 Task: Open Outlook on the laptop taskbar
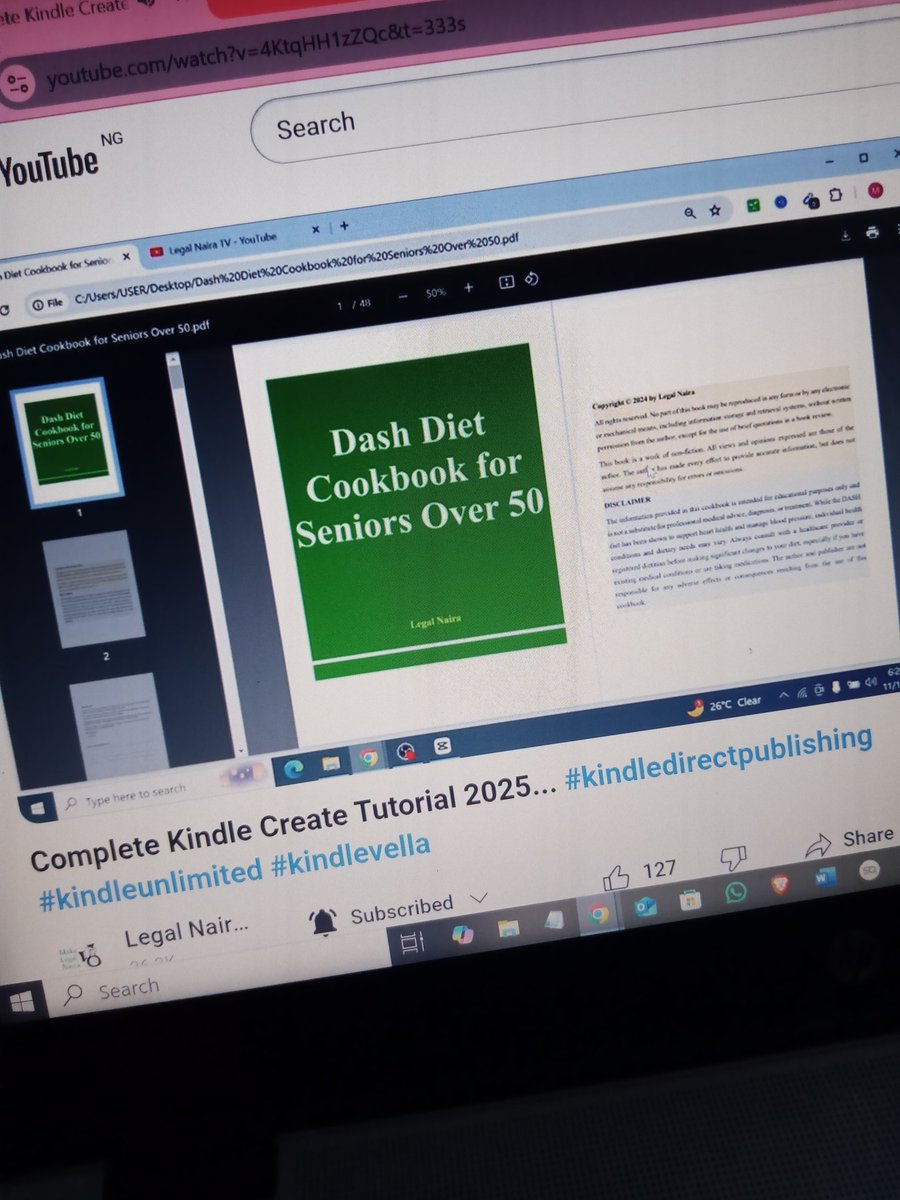[x=645, y=906]
